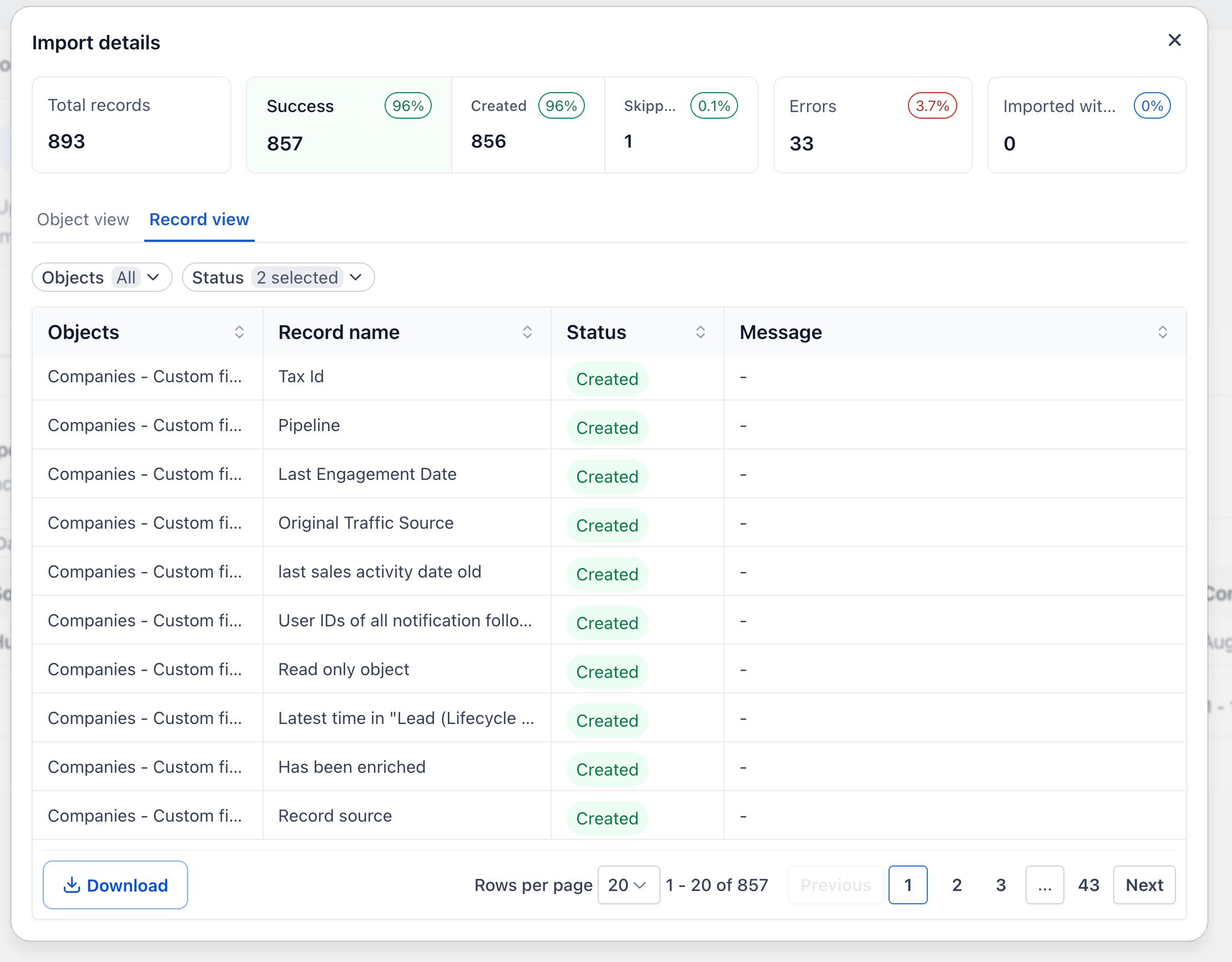Click the Skipped 1 summary card
This screenshot has width=1232, height=962.
click(x=681, y=125)
